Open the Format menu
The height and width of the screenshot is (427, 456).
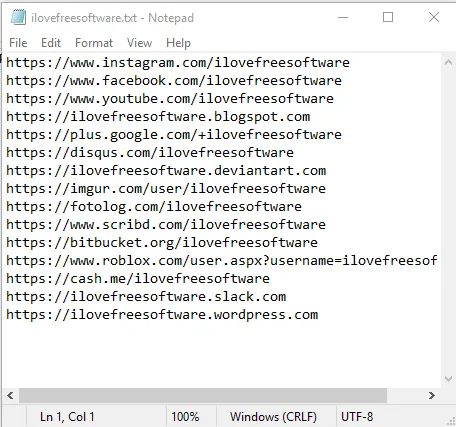94,43
